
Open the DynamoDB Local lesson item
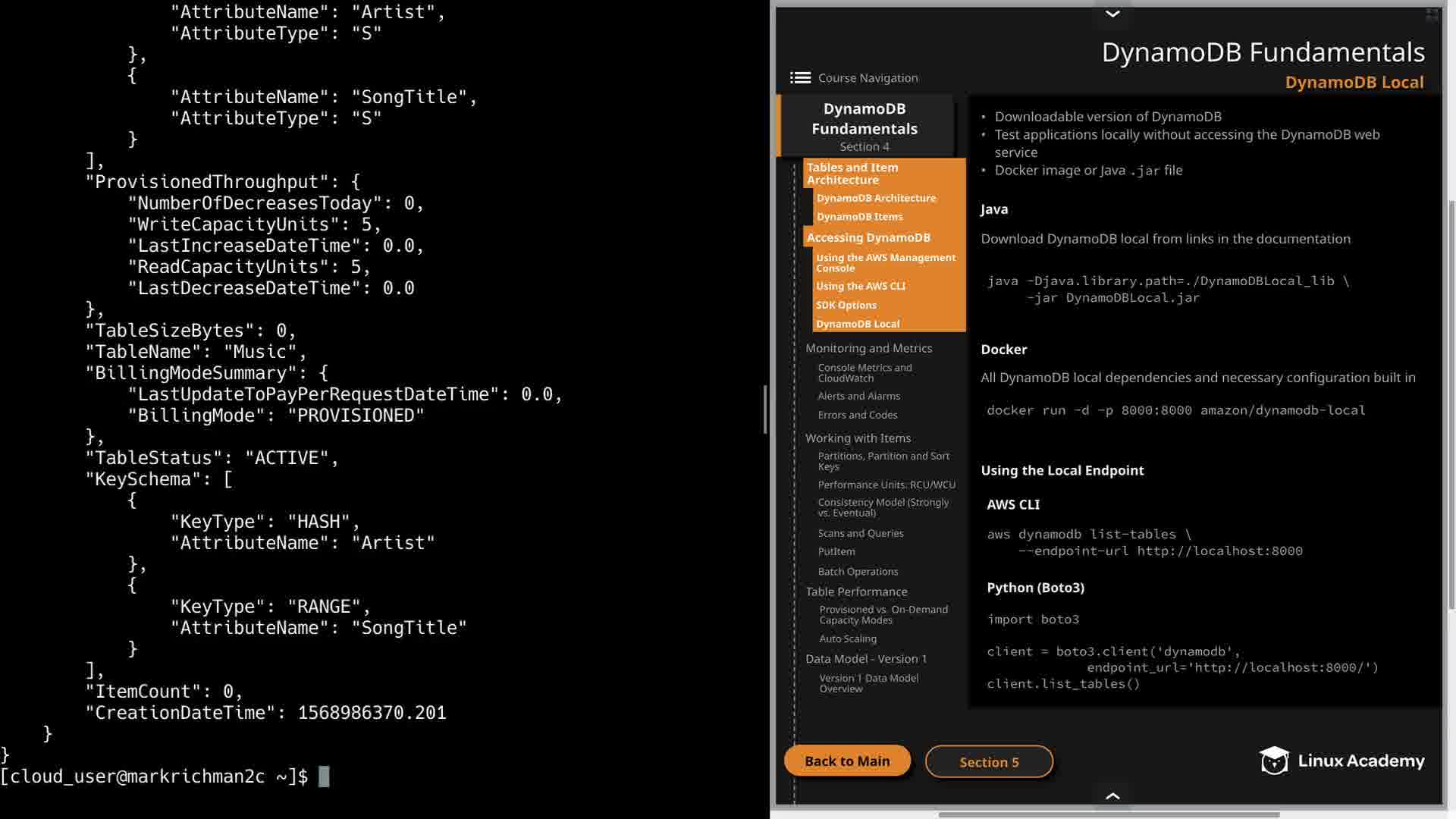[858, 324]
